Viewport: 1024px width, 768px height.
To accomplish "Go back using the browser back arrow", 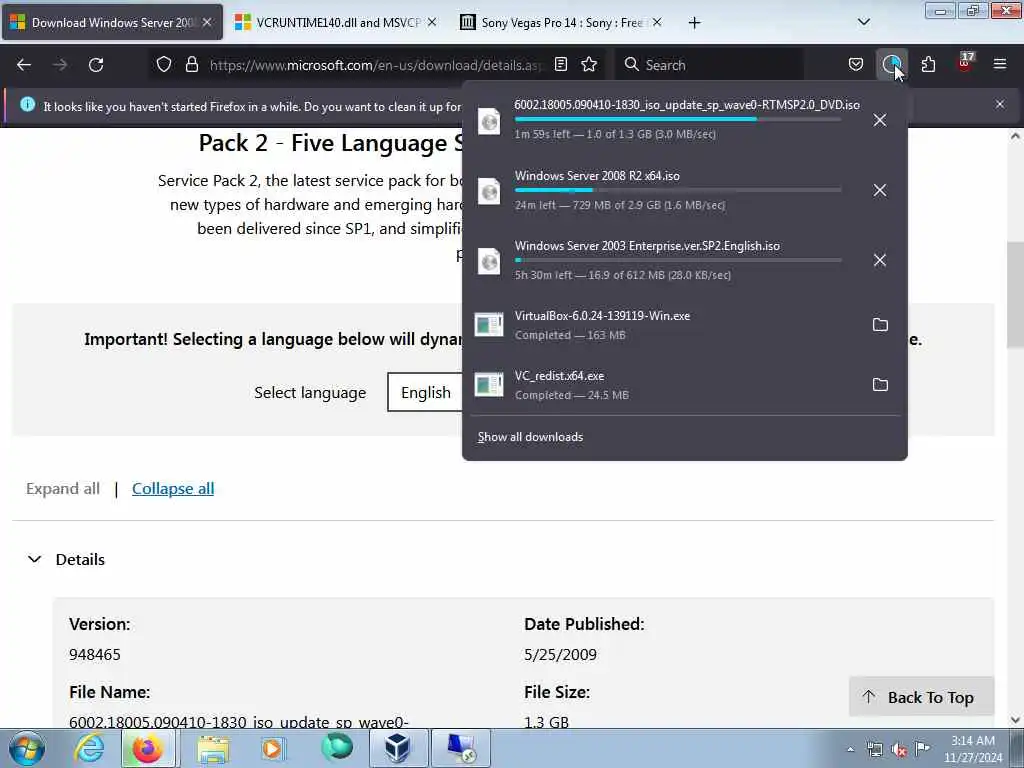I will (x=24, y=65).
